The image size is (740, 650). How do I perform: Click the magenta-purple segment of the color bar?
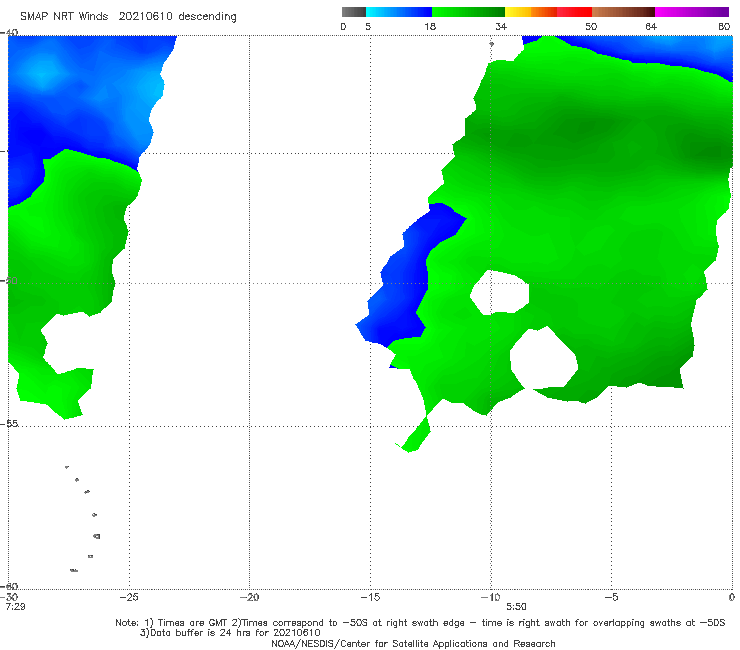coord(692,12)
